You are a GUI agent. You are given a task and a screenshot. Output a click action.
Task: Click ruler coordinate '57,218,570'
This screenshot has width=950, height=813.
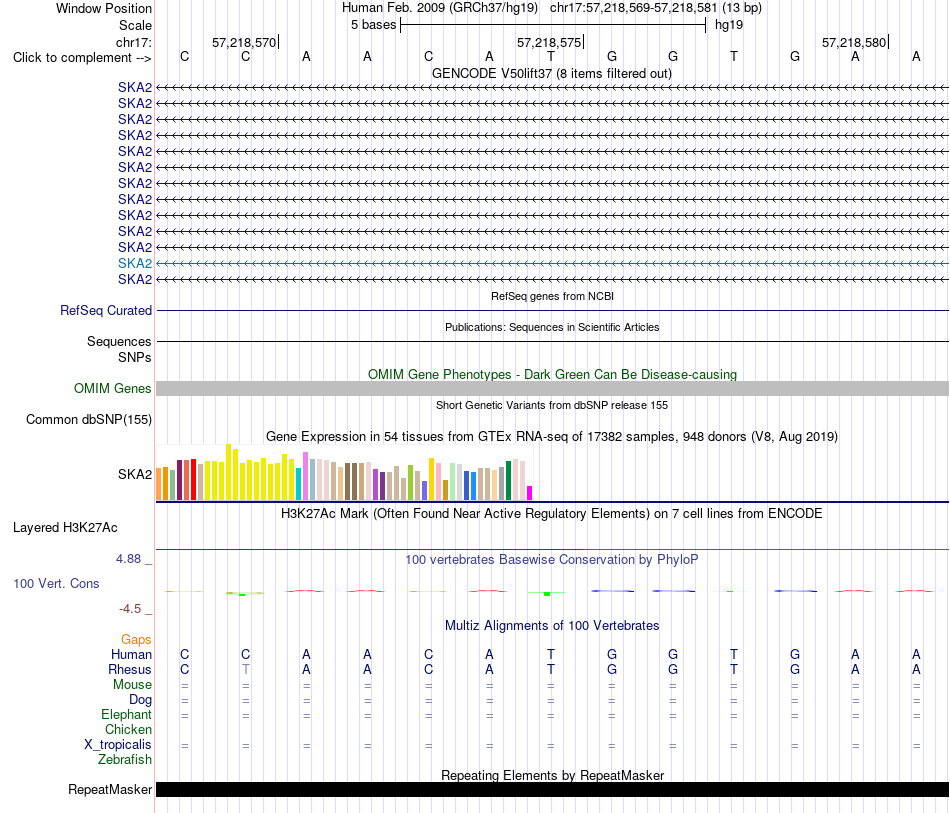(x=244, y=42)
